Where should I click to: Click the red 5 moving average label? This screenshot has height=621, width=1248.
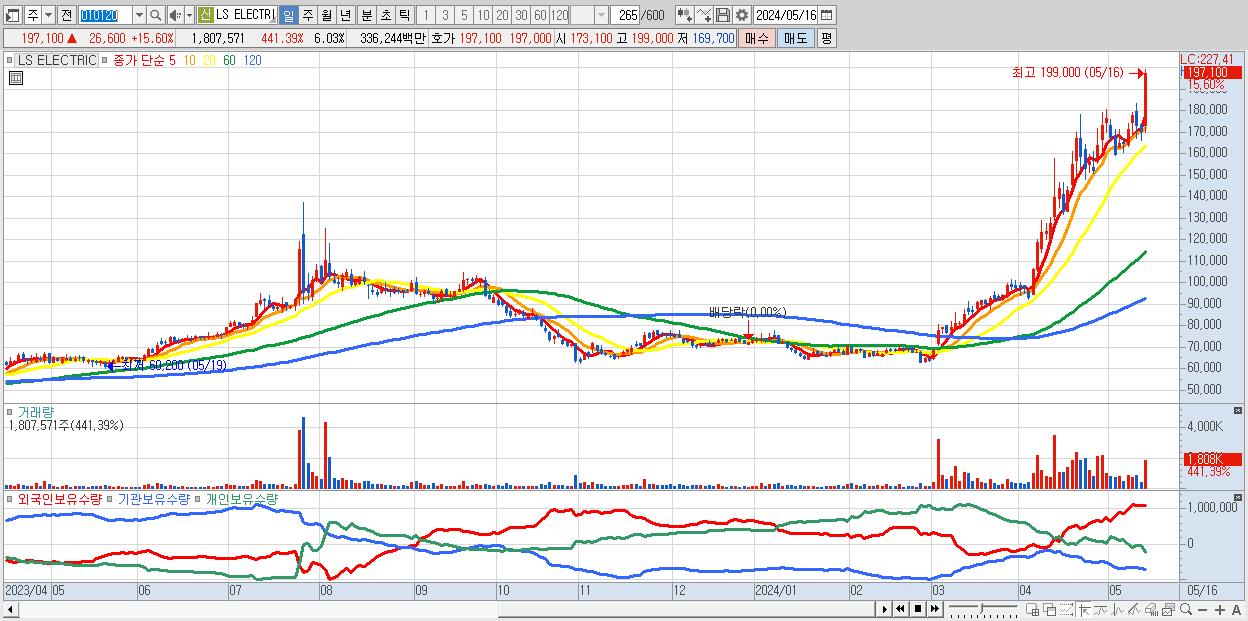pos(172,60)
